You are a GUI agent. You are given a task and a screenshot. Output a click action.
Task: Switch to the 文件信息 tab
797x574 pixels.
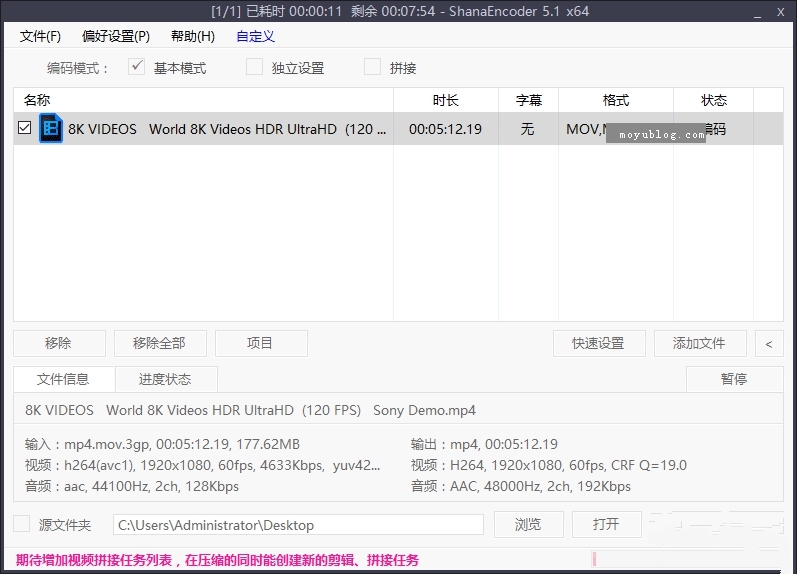[64, 379]
